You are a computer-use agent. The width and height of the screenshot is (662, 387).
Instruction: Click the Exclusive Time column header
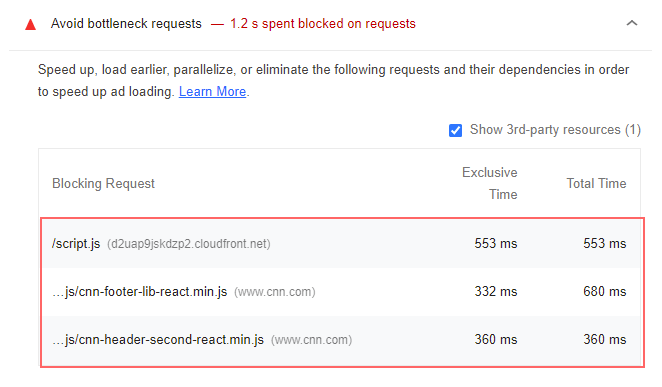coord(490,184)
